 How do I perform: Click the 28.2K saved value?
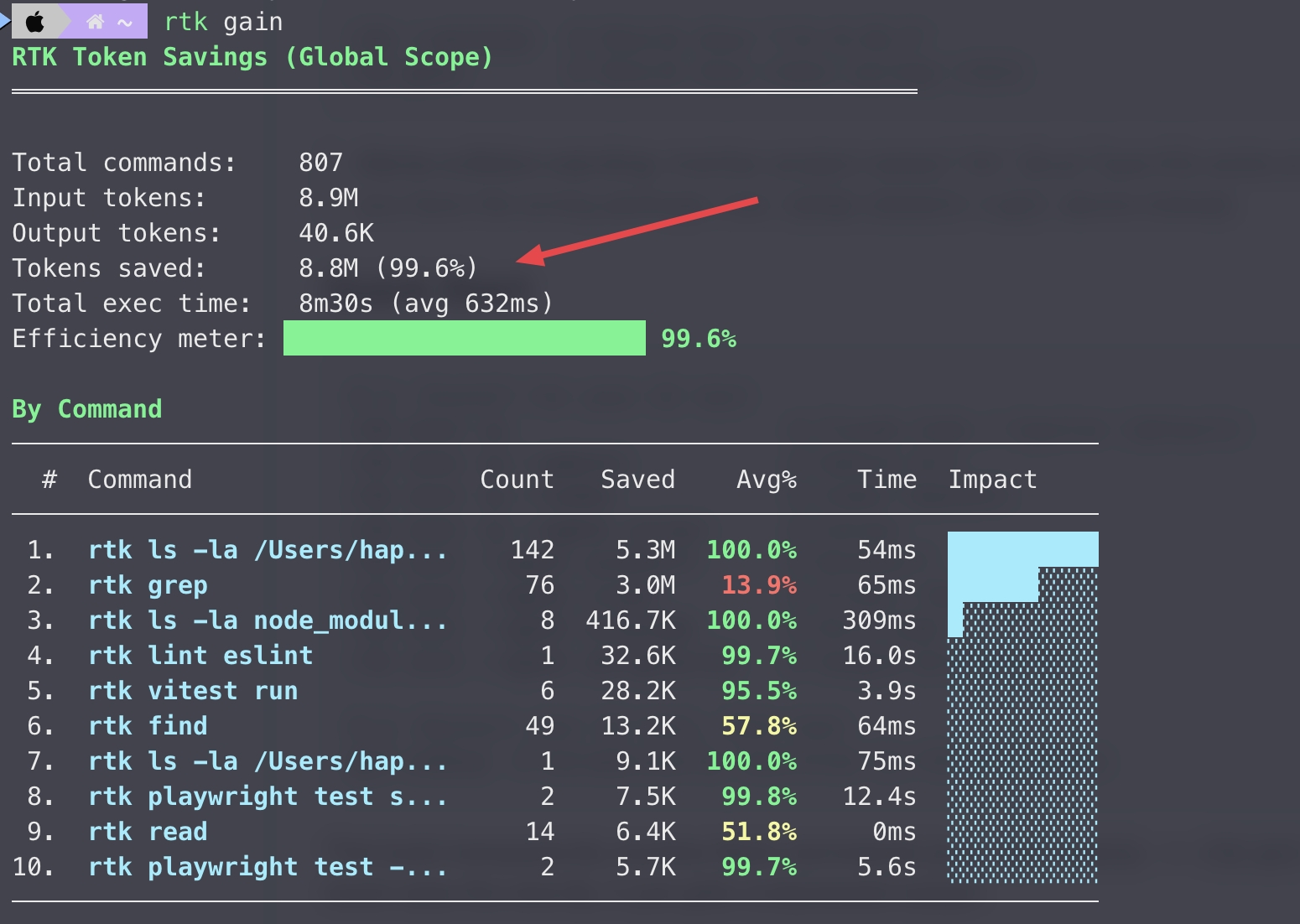(637, 690)
